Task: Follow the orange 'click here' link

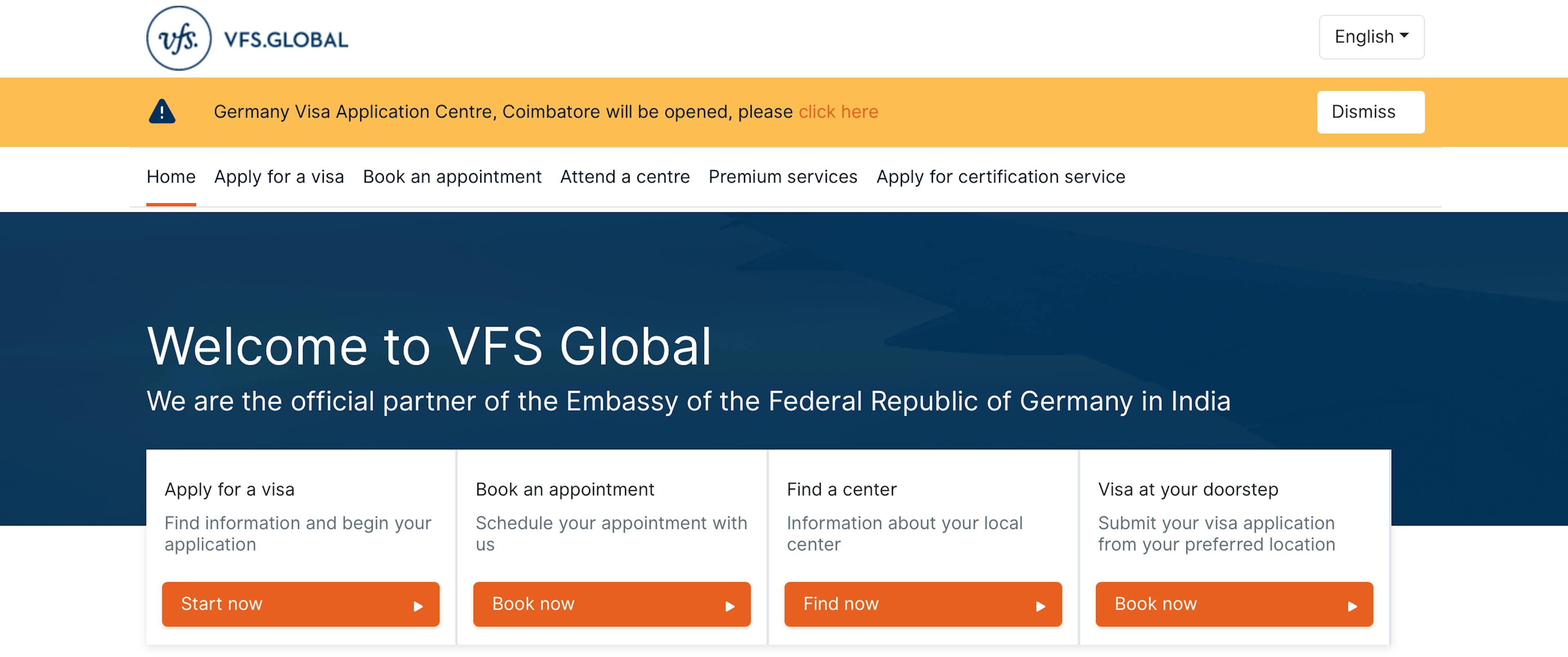Action: (x=838, y=112)
